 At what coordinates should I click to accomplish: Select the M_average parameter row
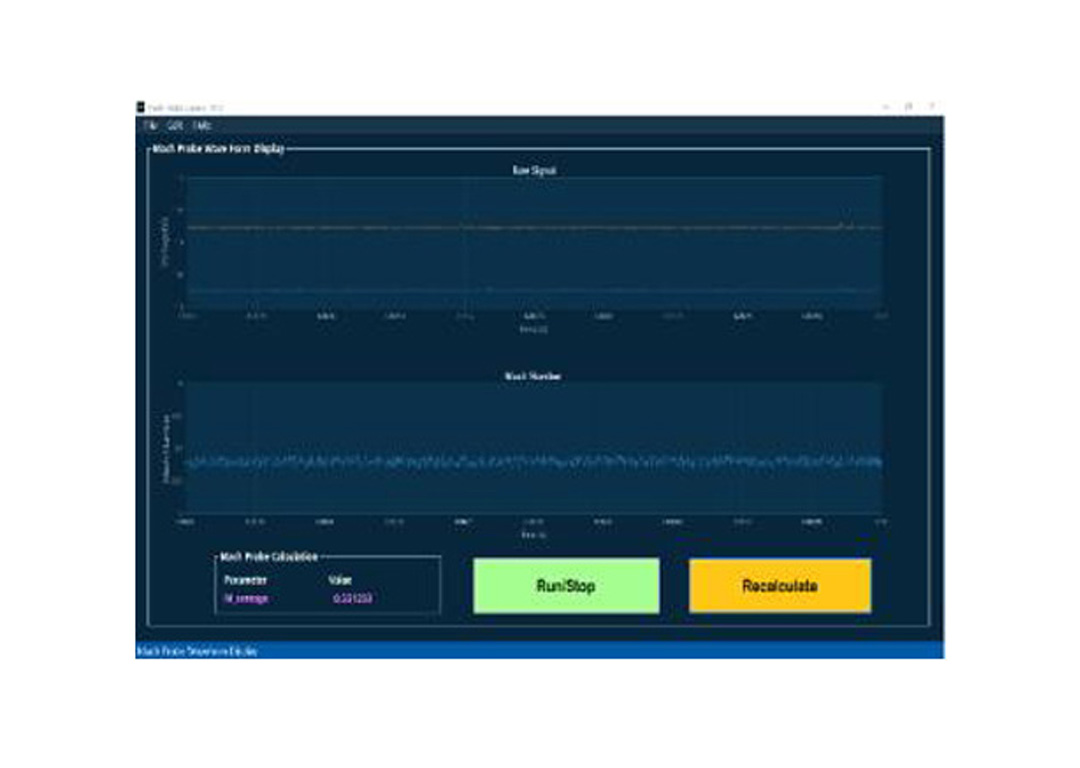tap(246, 599)
